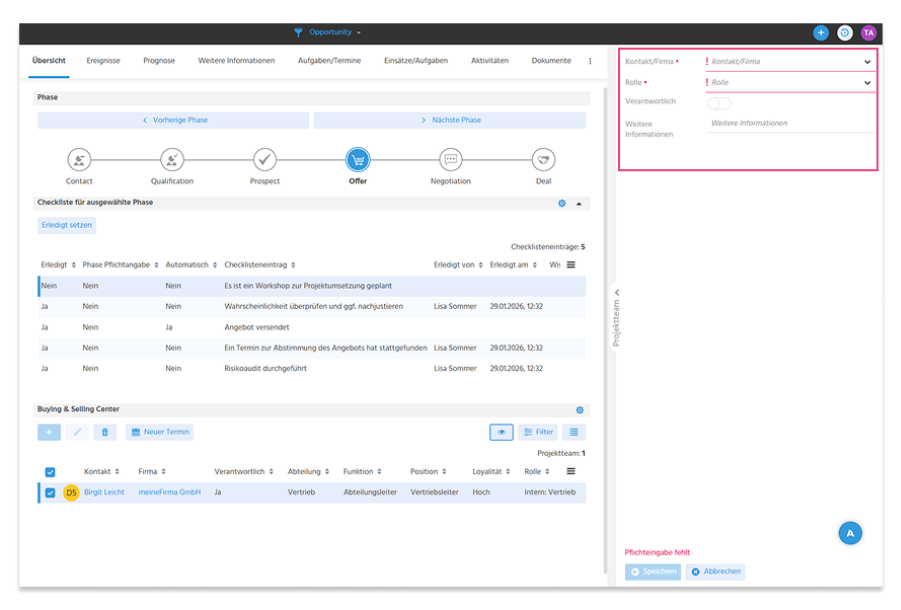Screen dimensions: 901x610
Task: Click the clock history icon in top bar
Action: tap(845, 33)
